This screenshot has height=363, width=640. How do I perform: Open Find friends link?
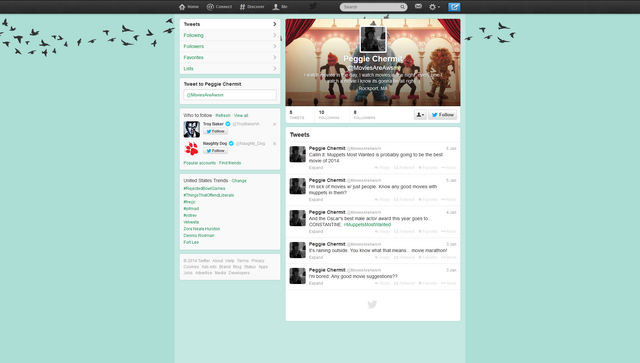click(x=230, y=163)
